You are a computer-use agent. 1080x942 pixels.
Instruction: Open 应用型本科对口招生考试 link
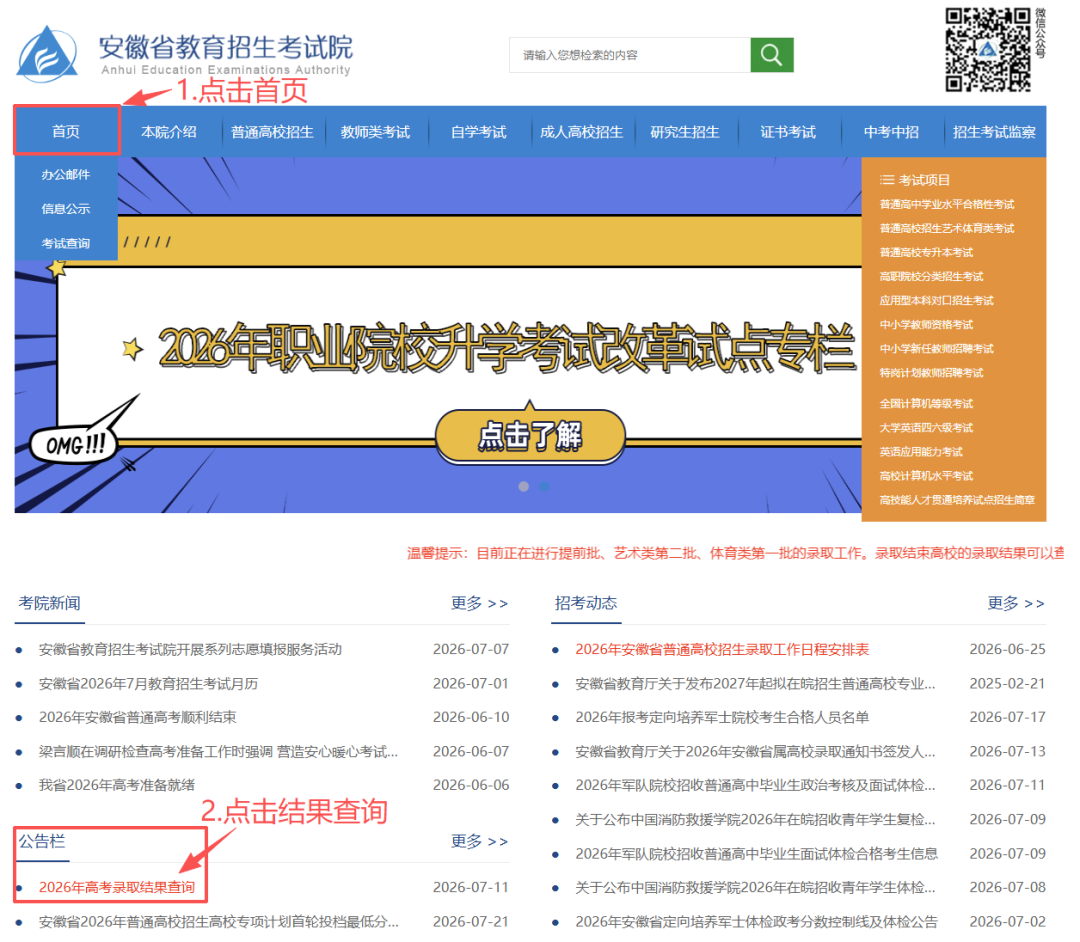pos(936,300)
